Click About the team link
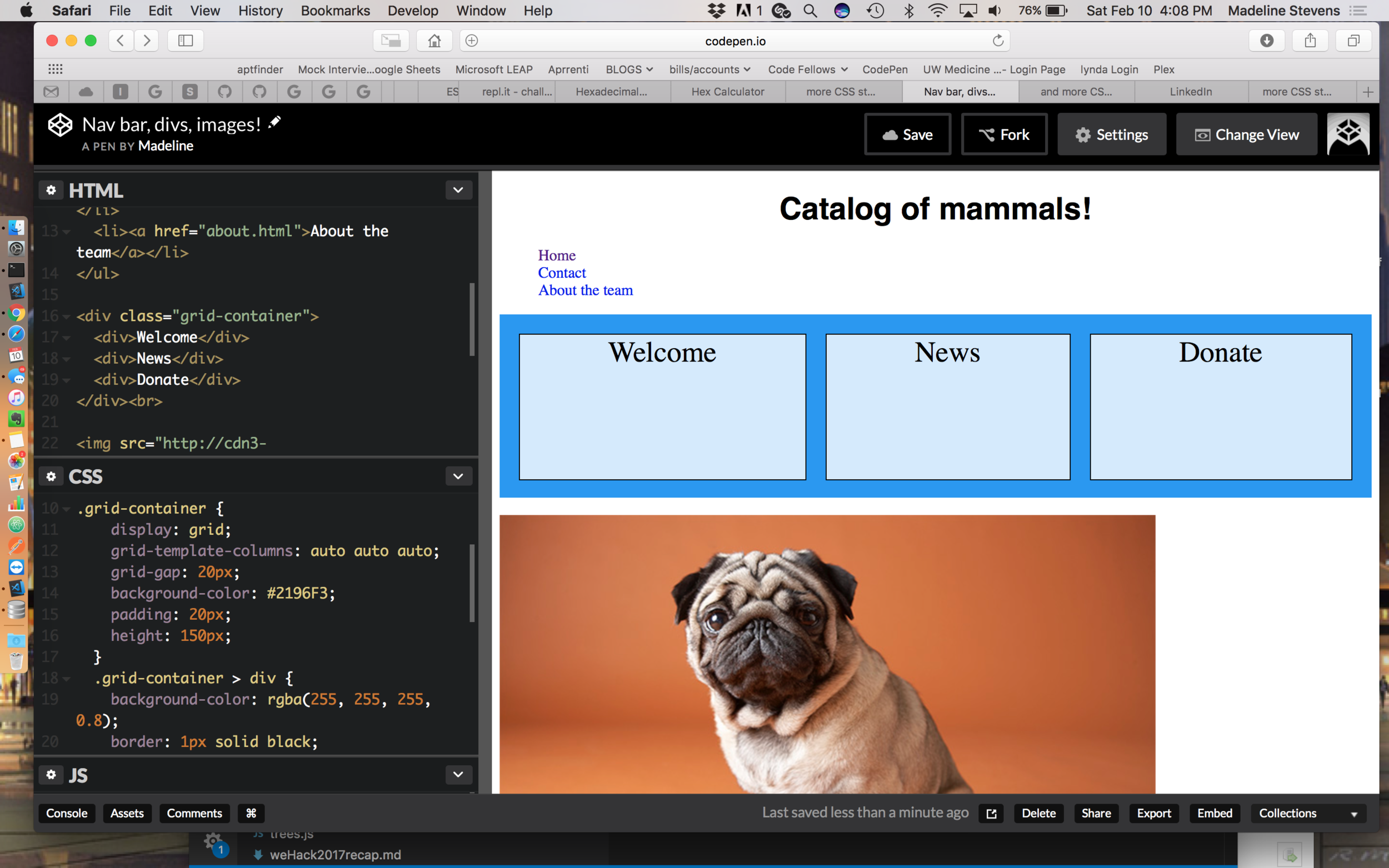 pyautogui.click(x=585, y=290)
